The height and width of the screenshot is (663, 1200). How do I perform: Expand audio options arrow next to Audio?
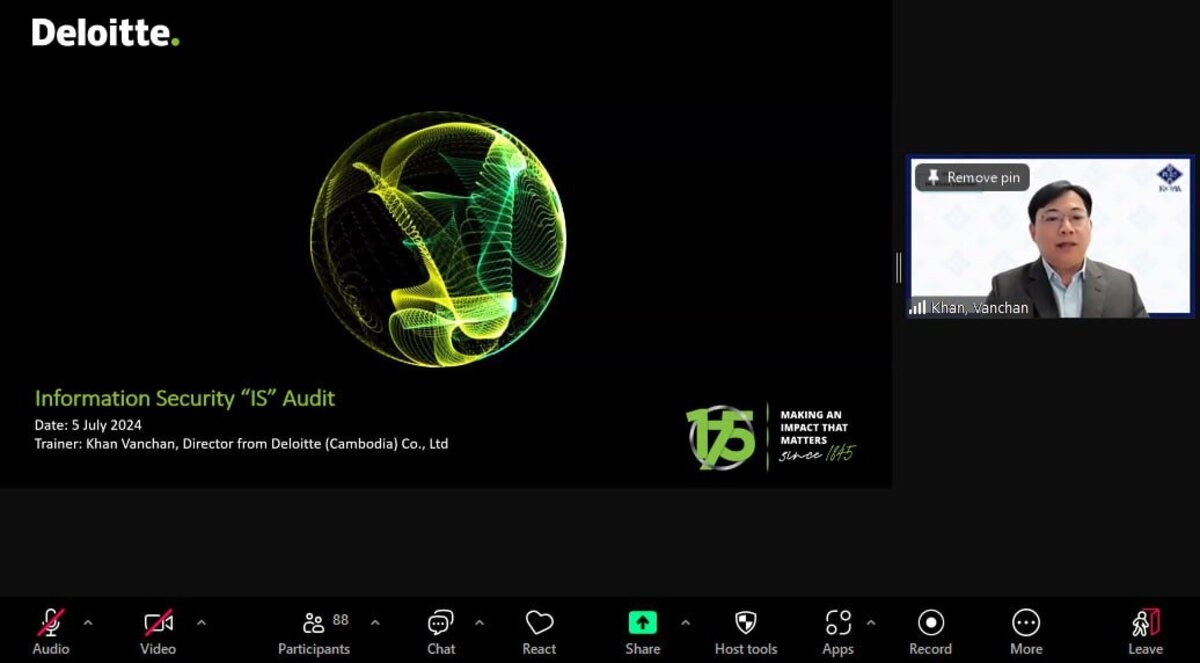pyautogui.click(x=88, y=623)
